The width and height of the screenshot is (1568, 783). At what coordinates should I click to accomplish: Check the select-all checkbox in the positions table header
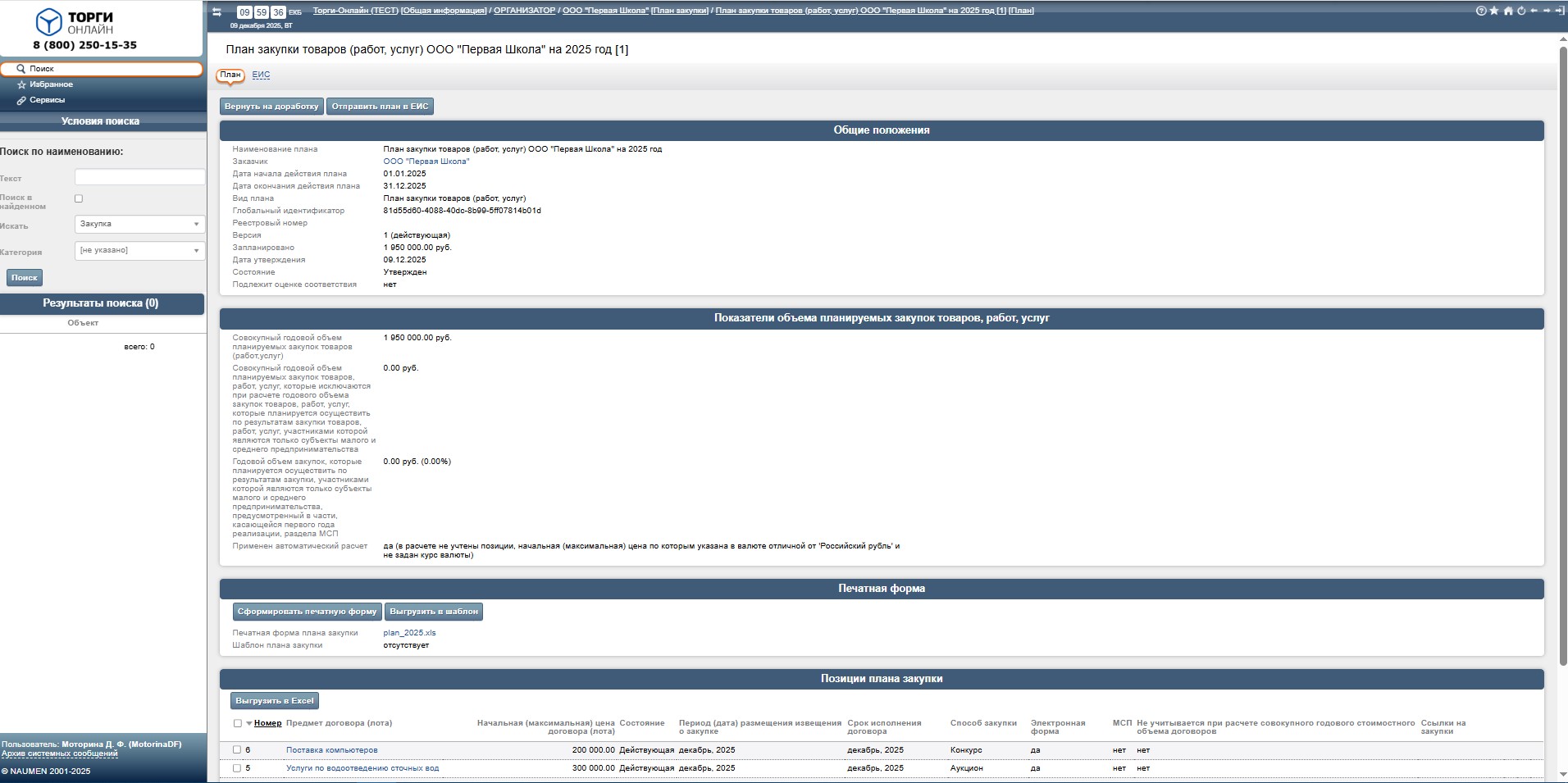click(238, 723)
